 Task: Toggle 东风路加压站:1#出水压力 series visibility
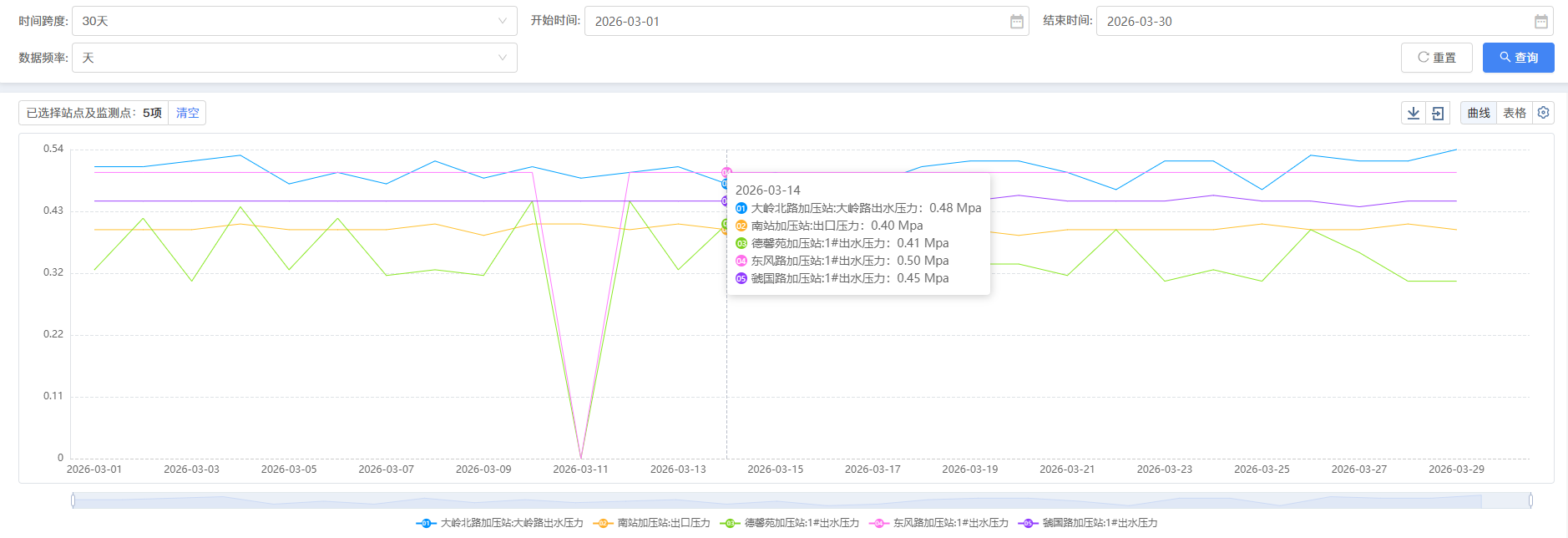click(x=950, y=523)
